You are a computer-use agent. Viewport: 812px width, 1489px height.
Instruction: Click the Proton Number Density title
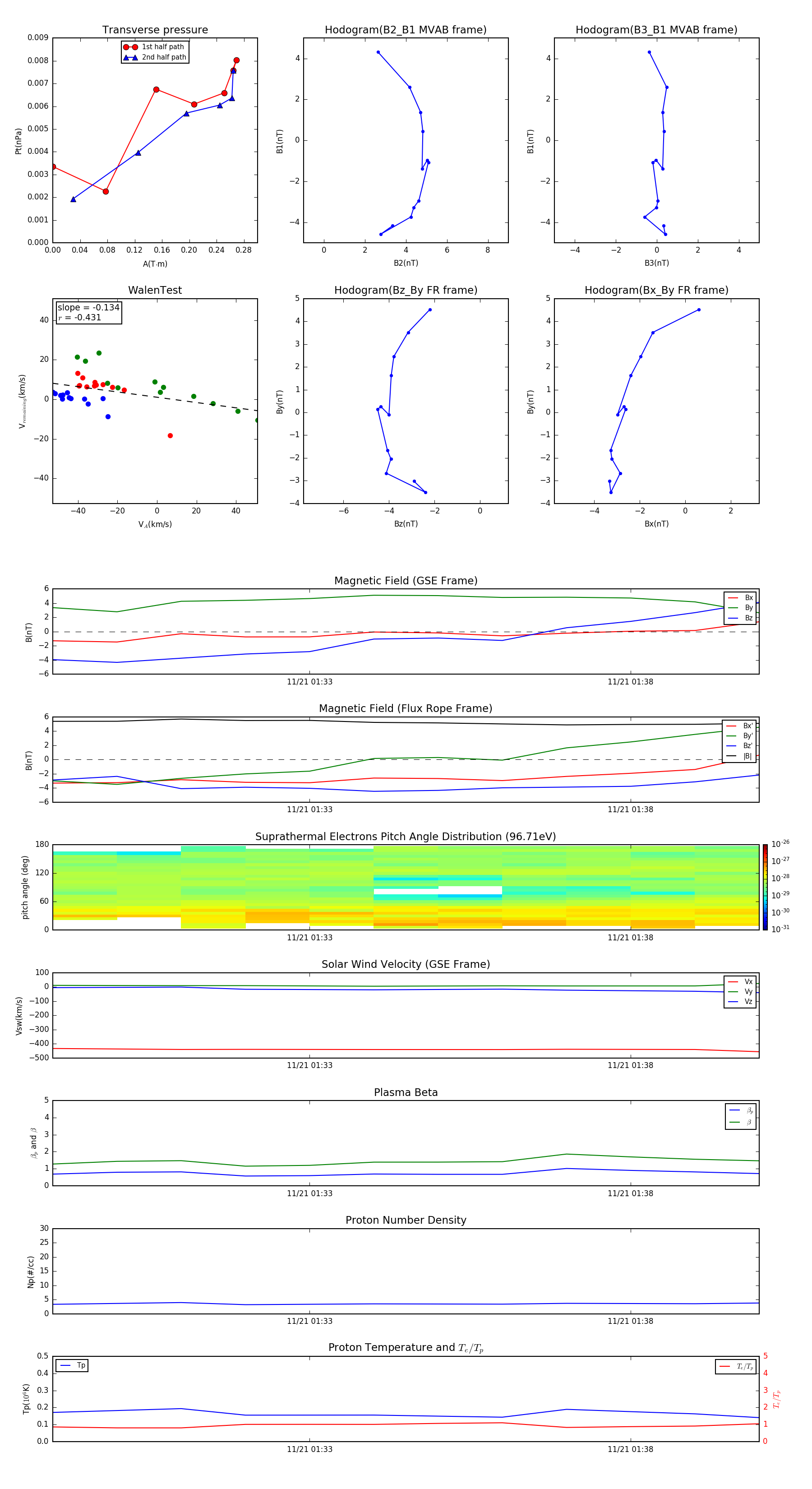pos(406,1220)
